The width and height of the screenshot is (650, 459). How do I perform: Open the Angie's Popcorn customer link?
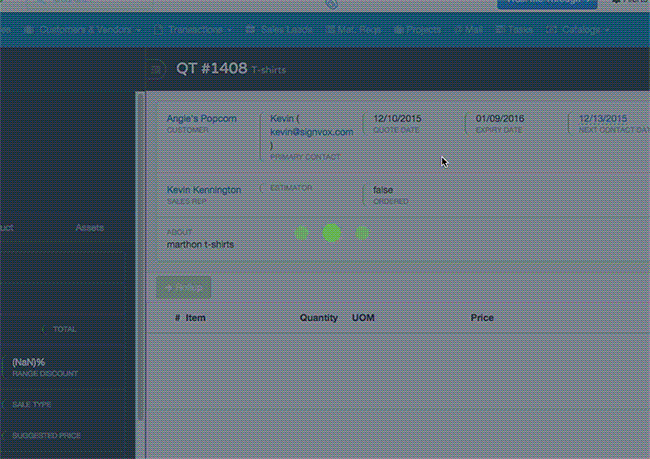pyautogui.click(x=201, y=119)
